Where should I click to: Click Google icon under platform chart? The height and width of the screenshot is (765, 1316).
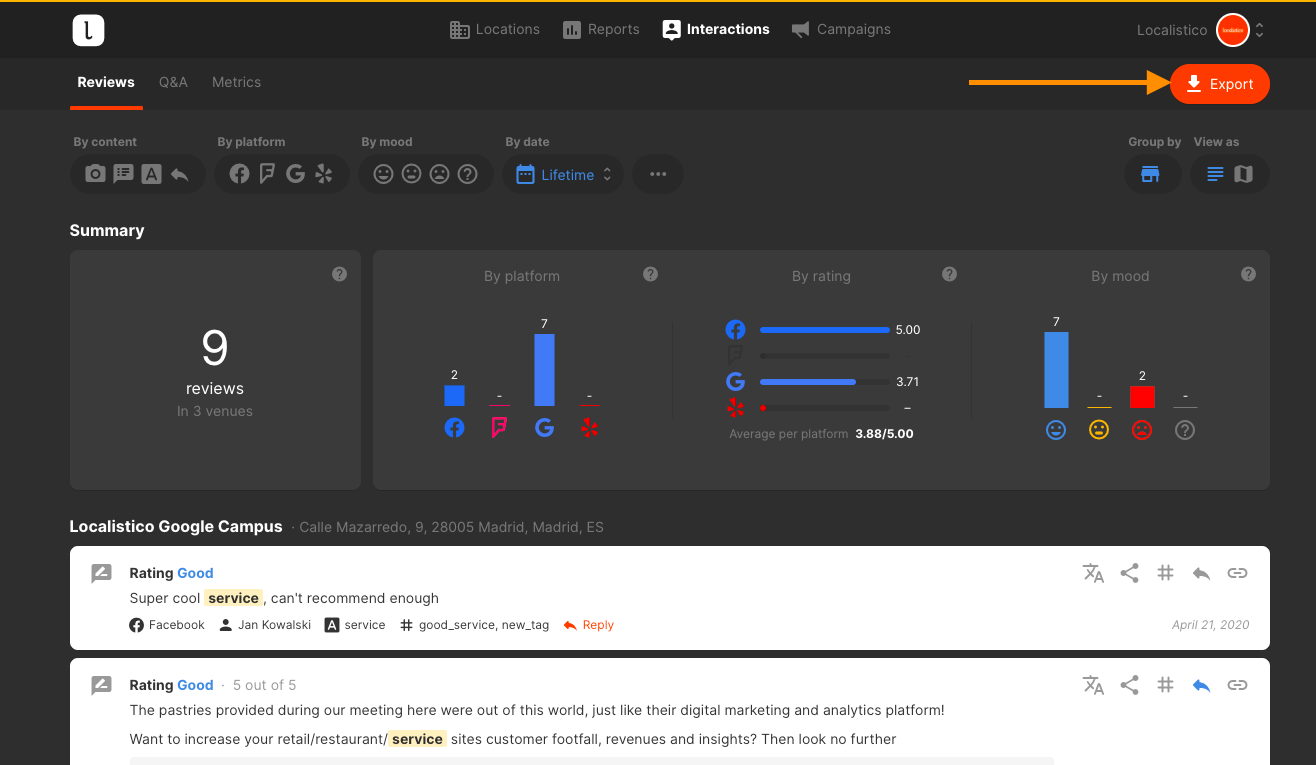544,428
